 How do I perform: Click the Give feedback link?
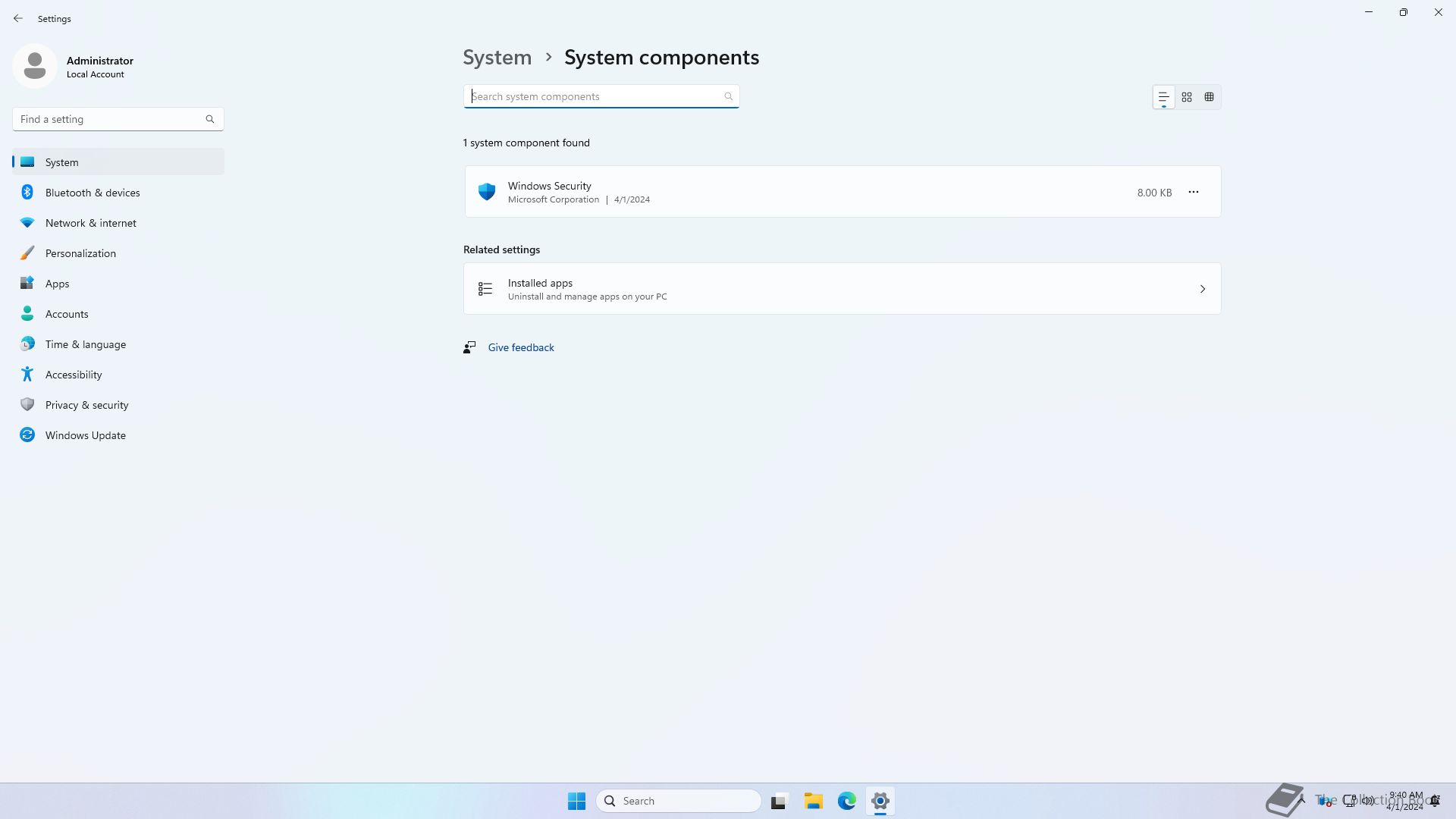[521, 347]
